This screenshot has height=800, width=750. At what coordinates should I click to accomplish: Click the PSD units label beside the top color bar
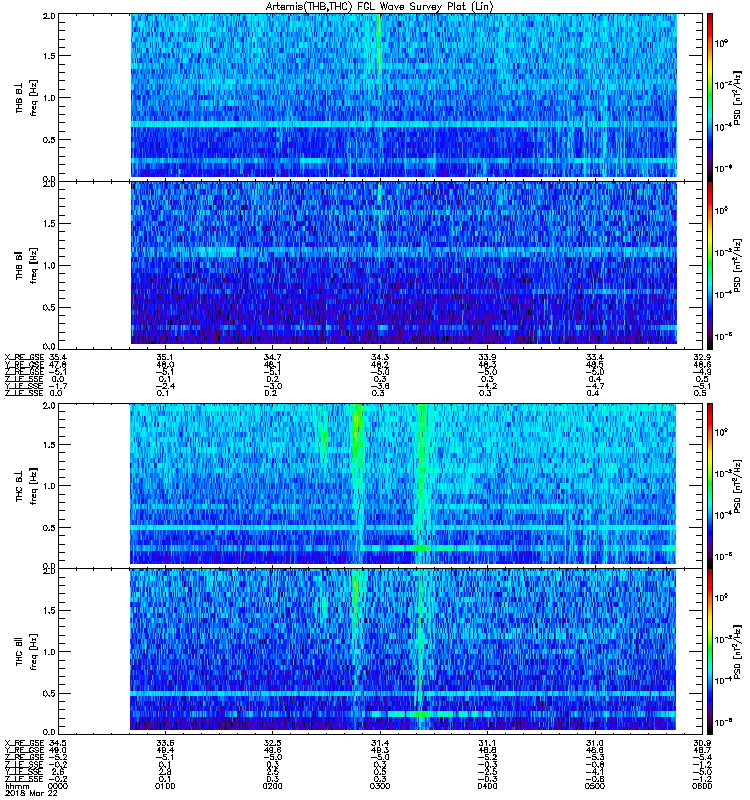pyautogui.click(x=737, y=97)
